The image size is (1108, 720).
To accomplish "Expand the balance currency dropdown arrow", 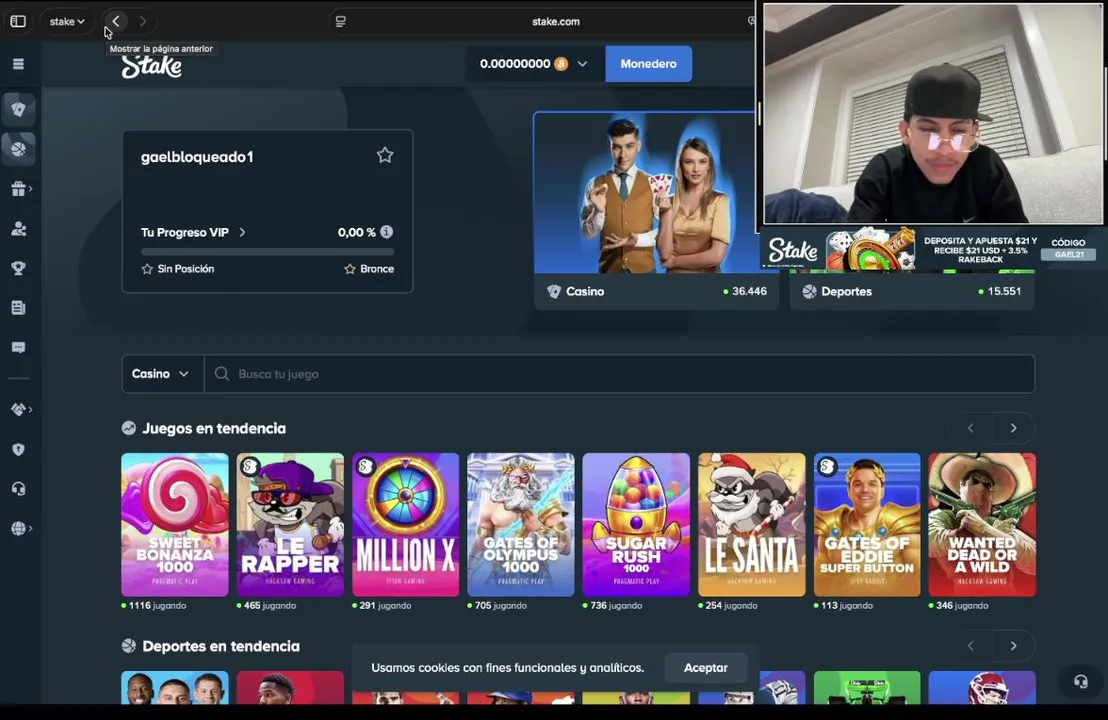I will [582, 64].
